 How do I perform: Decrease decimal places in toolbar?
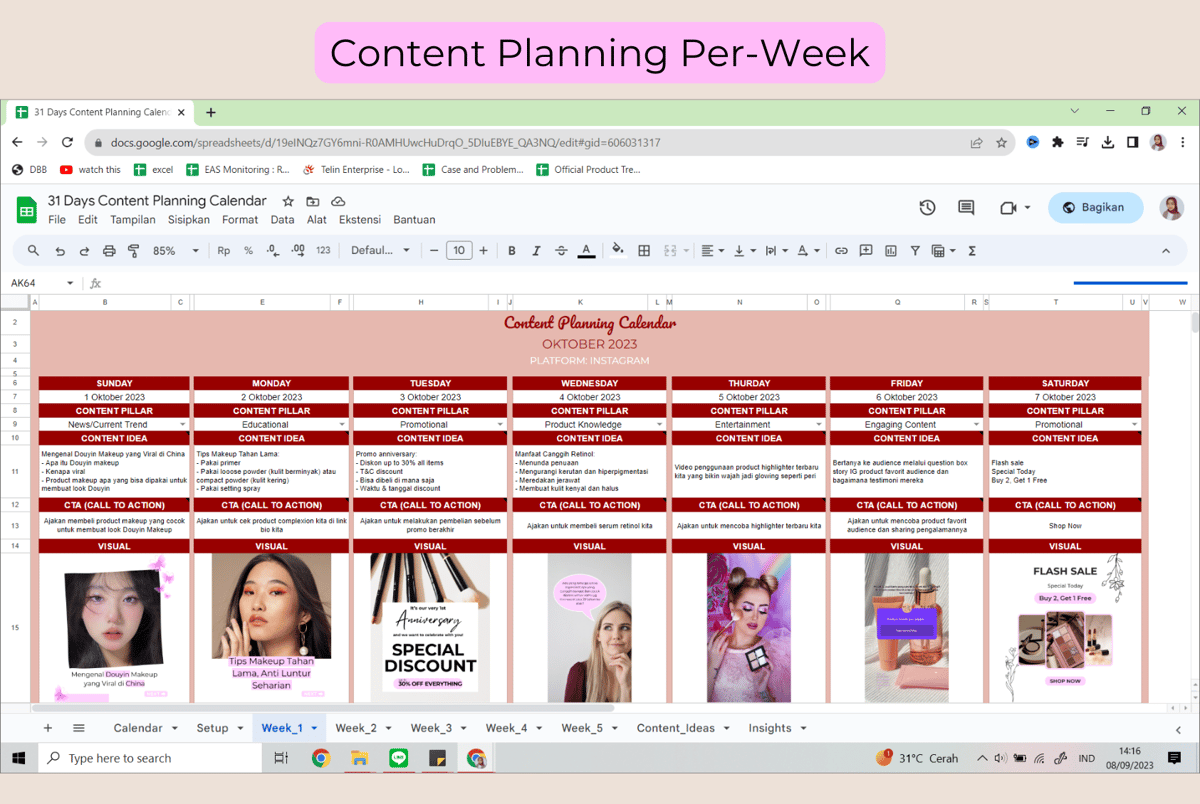273,251
